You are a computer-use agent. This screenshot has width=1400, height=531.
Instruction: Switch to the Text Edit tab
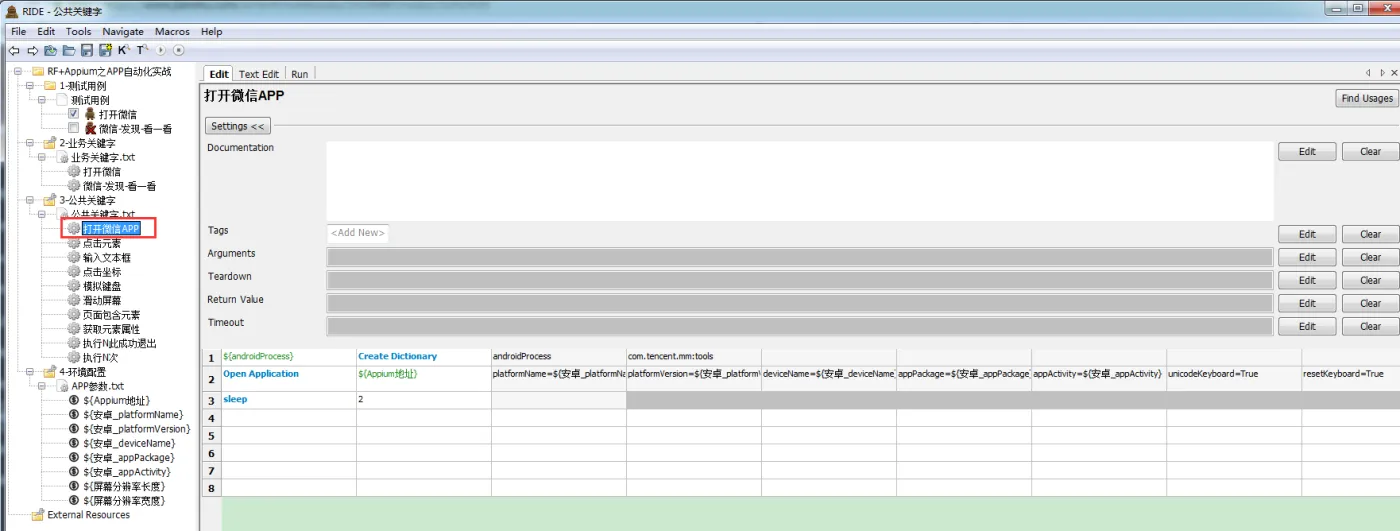259,74
